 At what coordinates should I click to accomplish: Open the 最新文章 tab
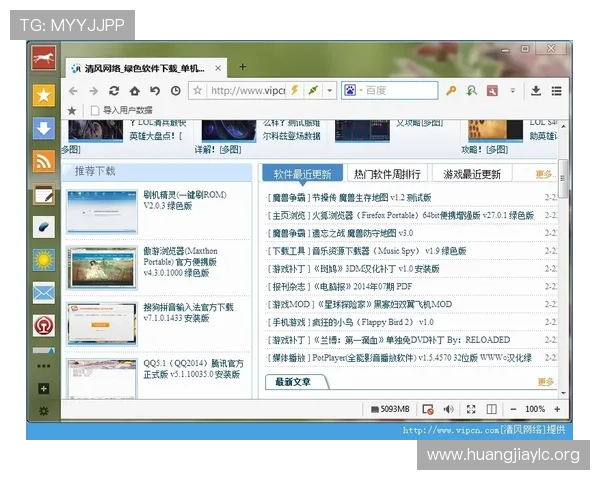pyautogui.click(x=293, y=382)
